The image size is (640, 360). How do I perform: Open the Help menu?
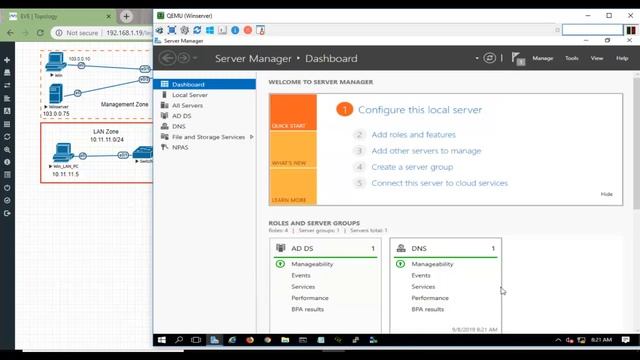[622, 58]
